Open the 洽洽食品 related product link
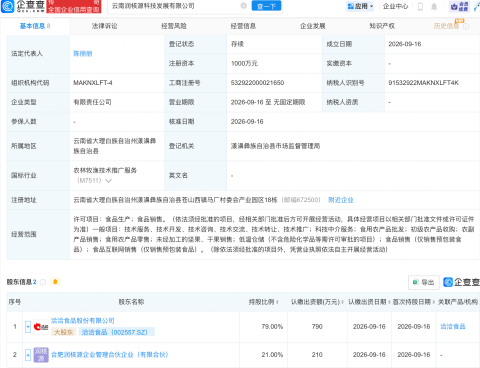Screen dimensions: 480x368 453,327
